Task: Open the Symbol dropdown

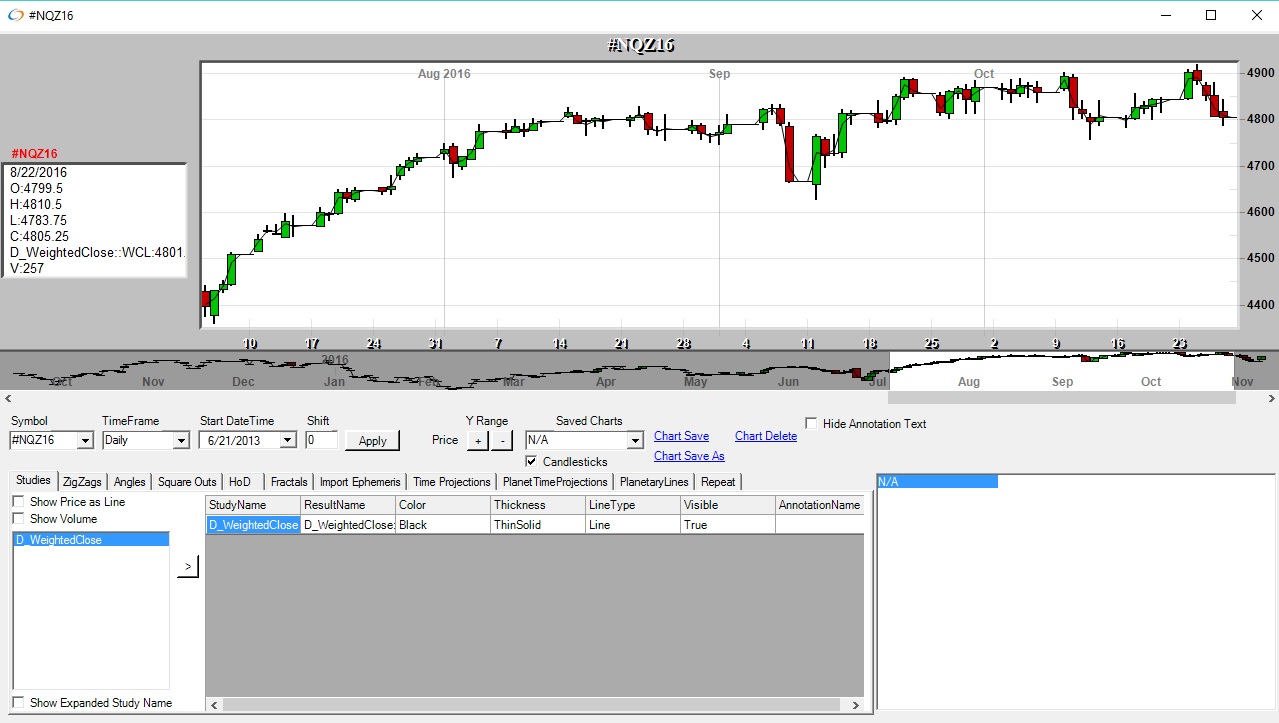Action: pos(84,440)
